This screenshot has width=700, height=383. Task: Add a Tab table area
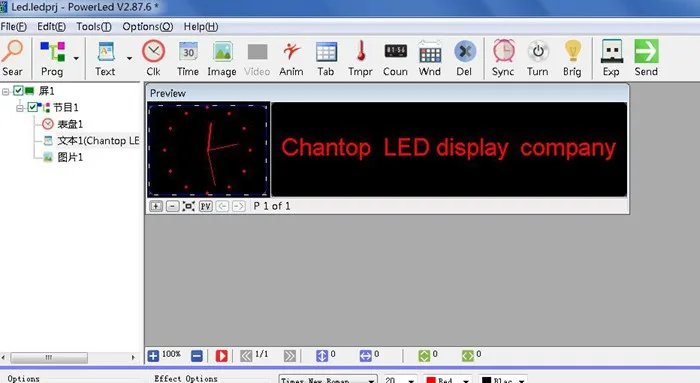[x=326, y=58]
